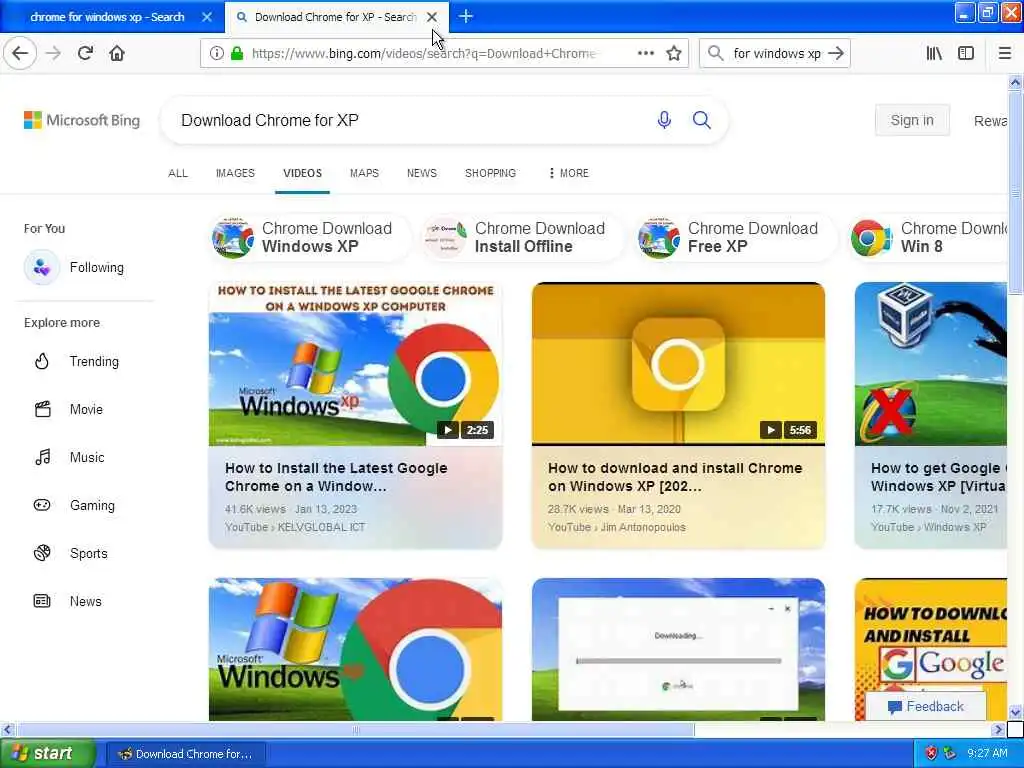This screenshot has height=768, width=1024.
Task: Open Trending videos flame icon
Action: click(42, 361)
